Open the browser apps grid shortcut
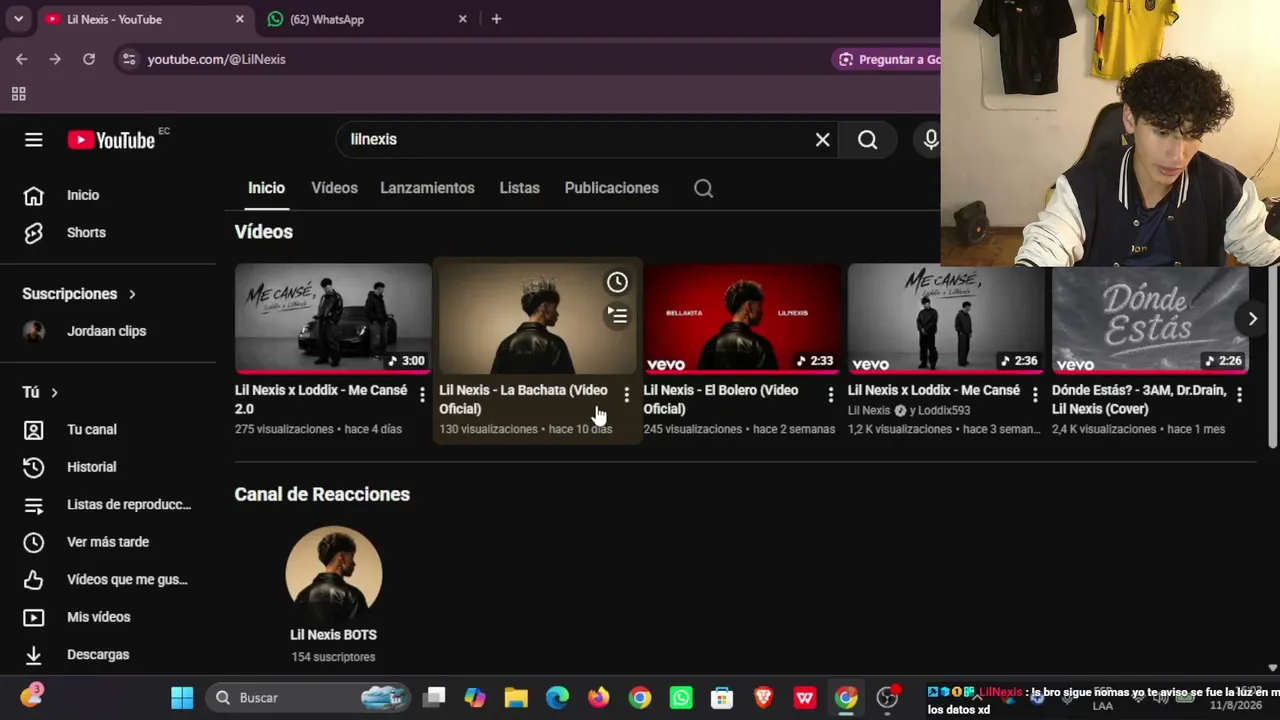The height and width of the screenshot is (720, 1280). point(18,94)
